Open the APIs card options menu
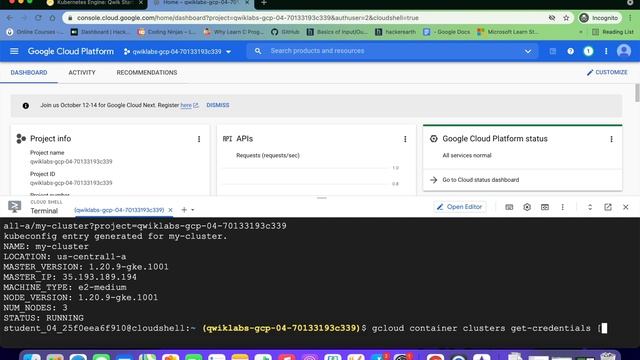640x360 pixels. tap(405, 139)
